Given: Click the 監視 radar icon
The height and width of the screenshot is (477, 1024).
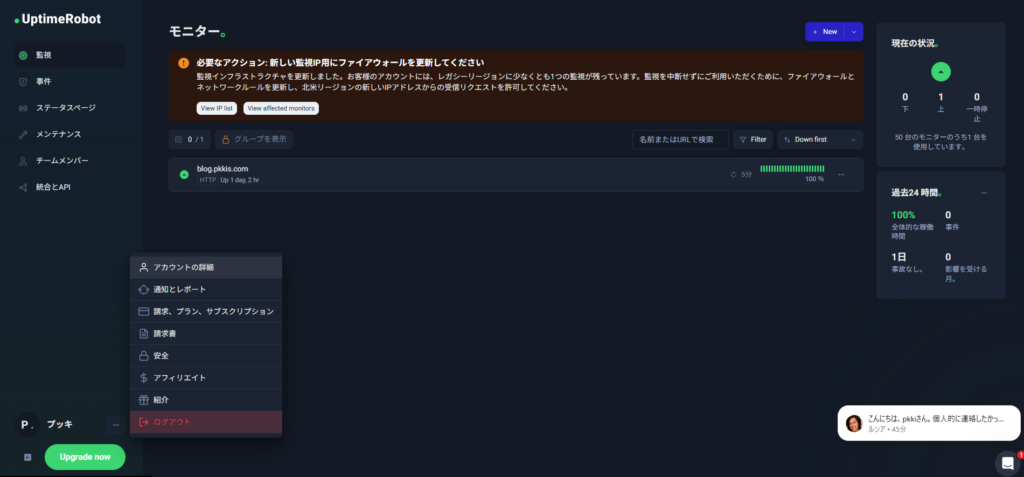Looking at the screenshot, I should point(23,56).
